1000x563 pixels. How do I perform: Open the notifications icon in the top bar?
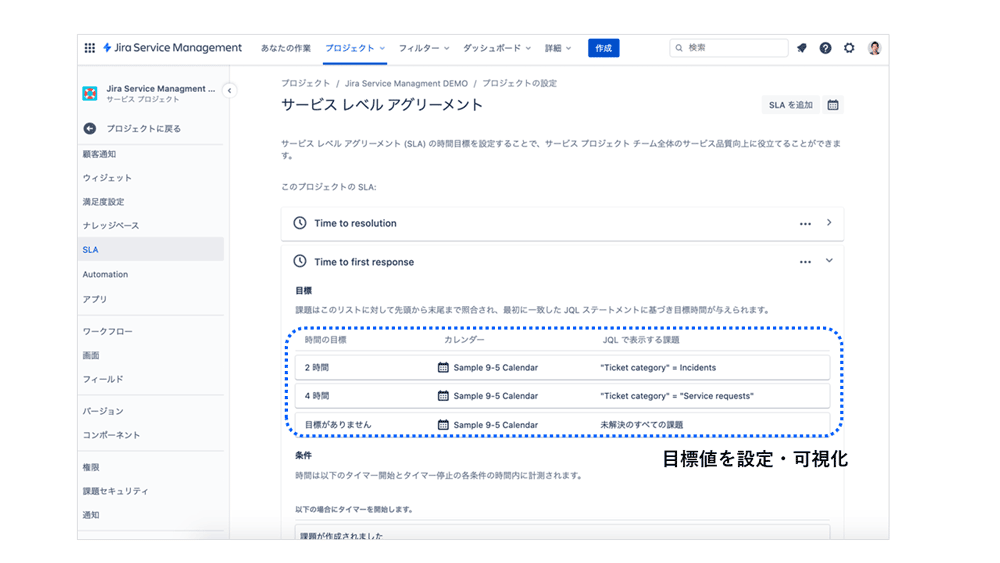point(802,48)
